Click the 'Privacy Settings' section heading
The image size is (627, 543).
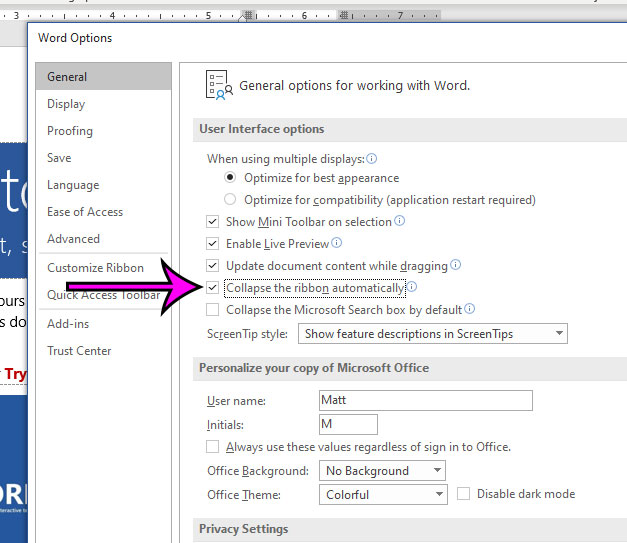pyautogui.click(x=244, y=529)
